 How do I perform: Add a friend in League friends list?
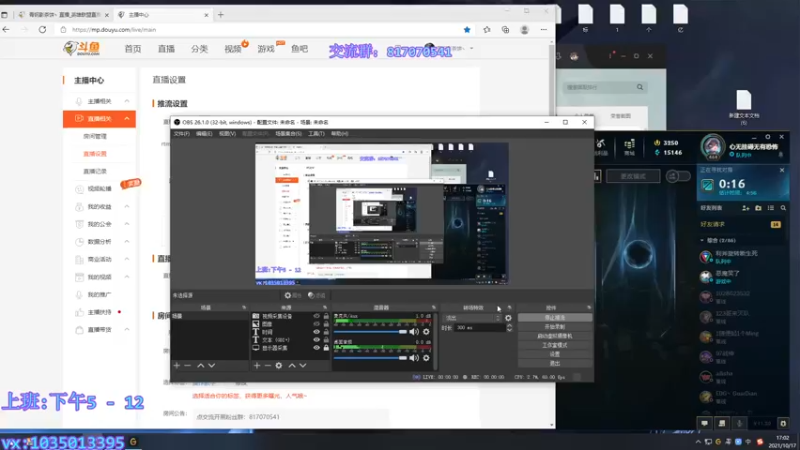coord(745,208)
